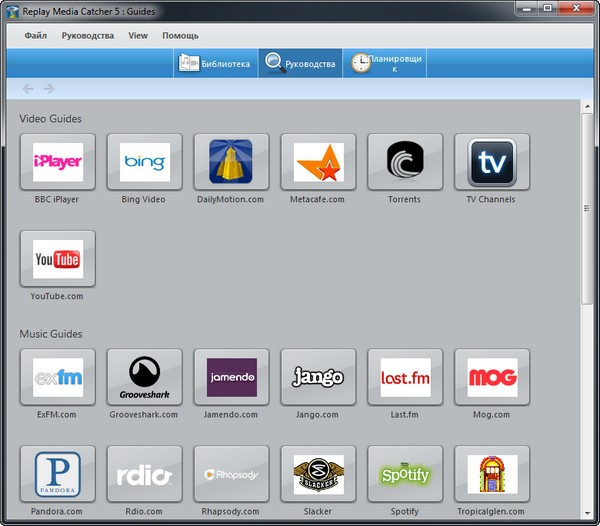The width and height of the screenshot is (600, 526).
Task: Open the Spotify music guide
Action: (405, 474)
